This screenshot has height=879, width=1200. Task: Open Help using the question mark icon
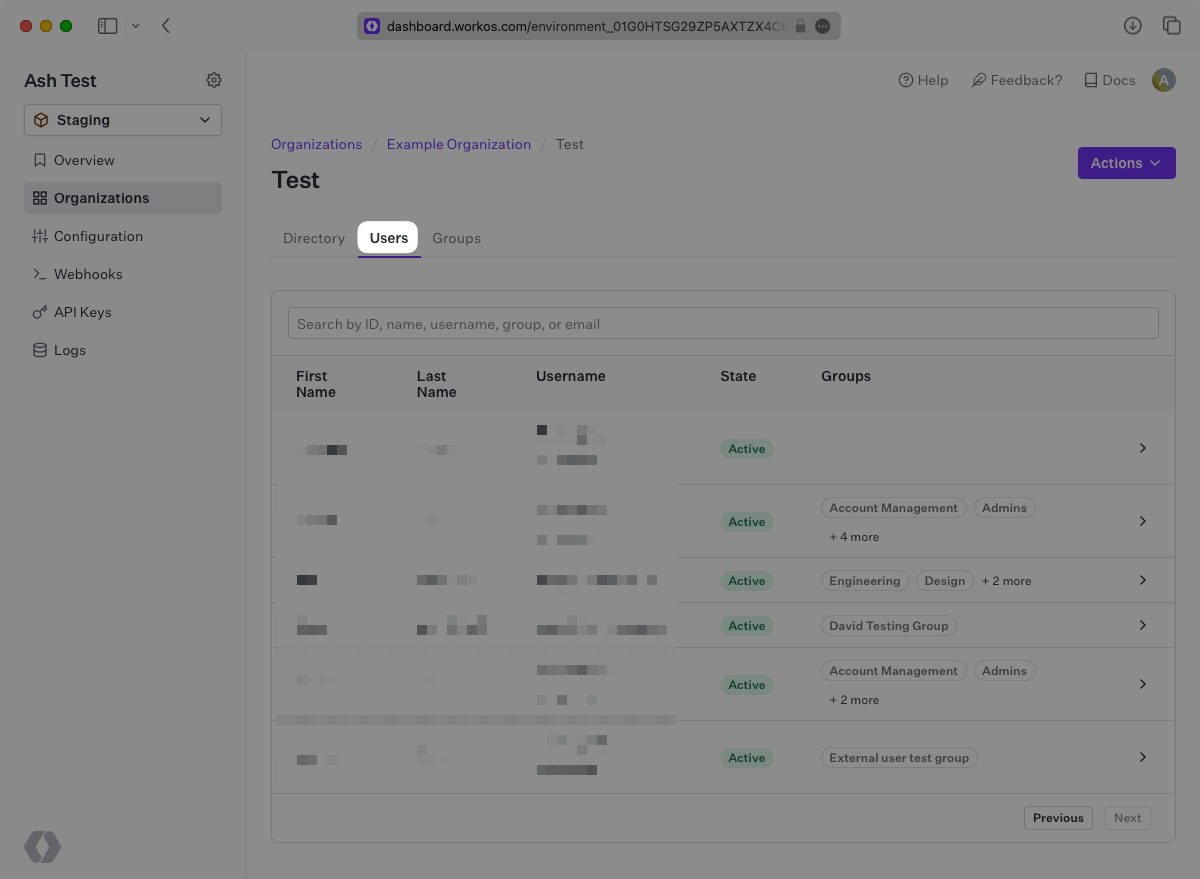(905, 80)
